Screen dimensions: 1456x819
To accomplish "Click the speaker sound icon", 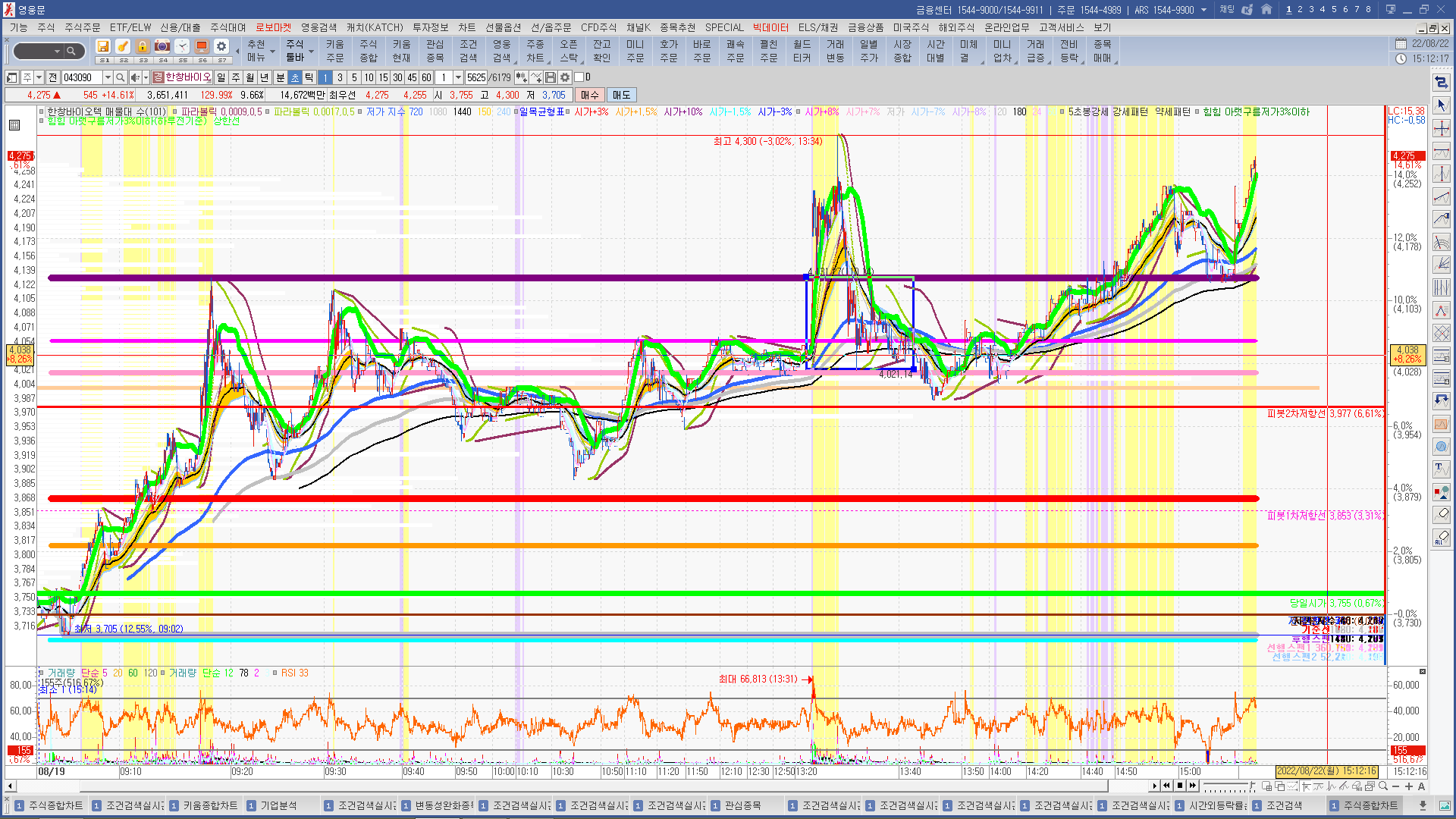I will [134, 77].
